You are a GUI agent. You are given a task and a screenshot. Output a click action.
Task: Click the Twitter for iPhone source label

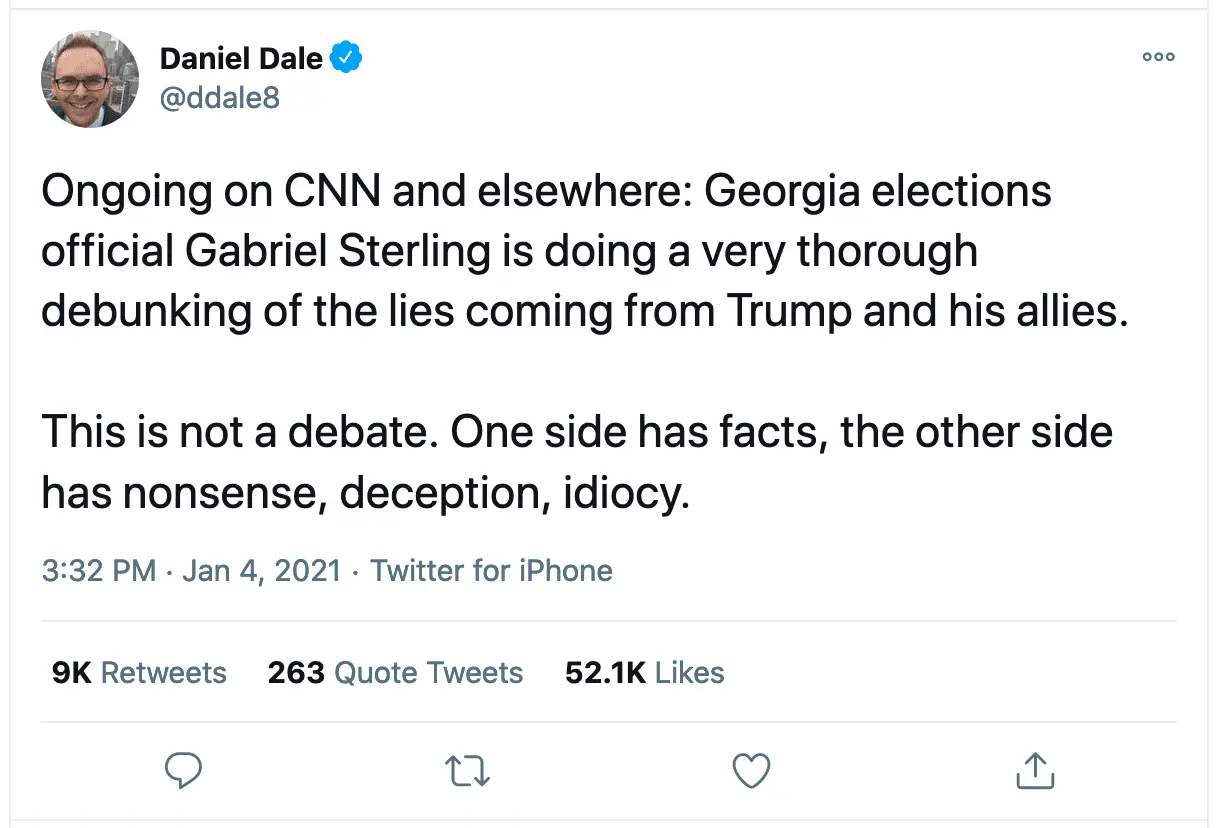point(491,571)
